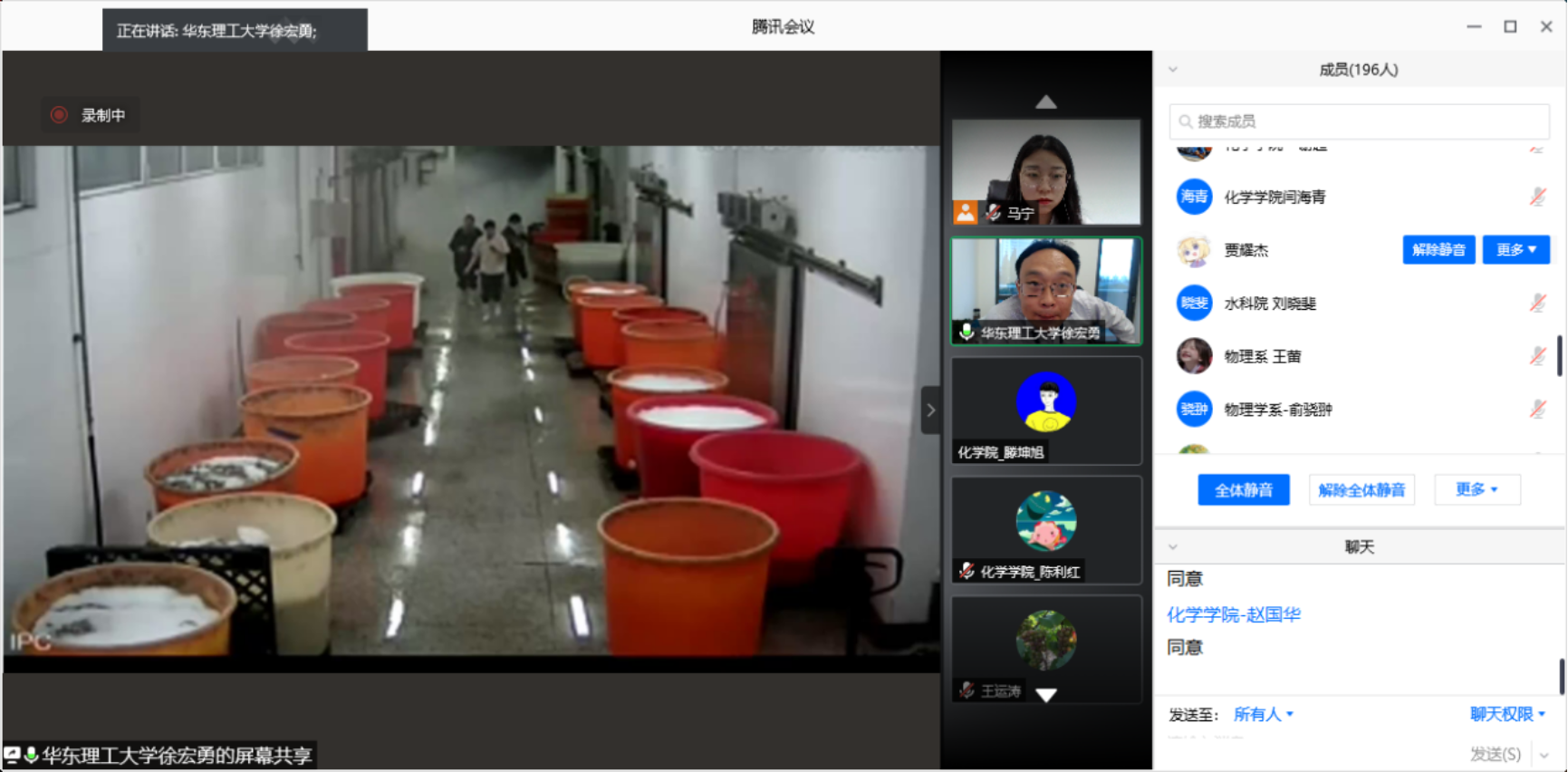The width and height of the screenshot is (1568, 772).
Task: Click avatar of 化学学院_陈利红 tile
Action: pyautogui.click(x=1046, y=521)
